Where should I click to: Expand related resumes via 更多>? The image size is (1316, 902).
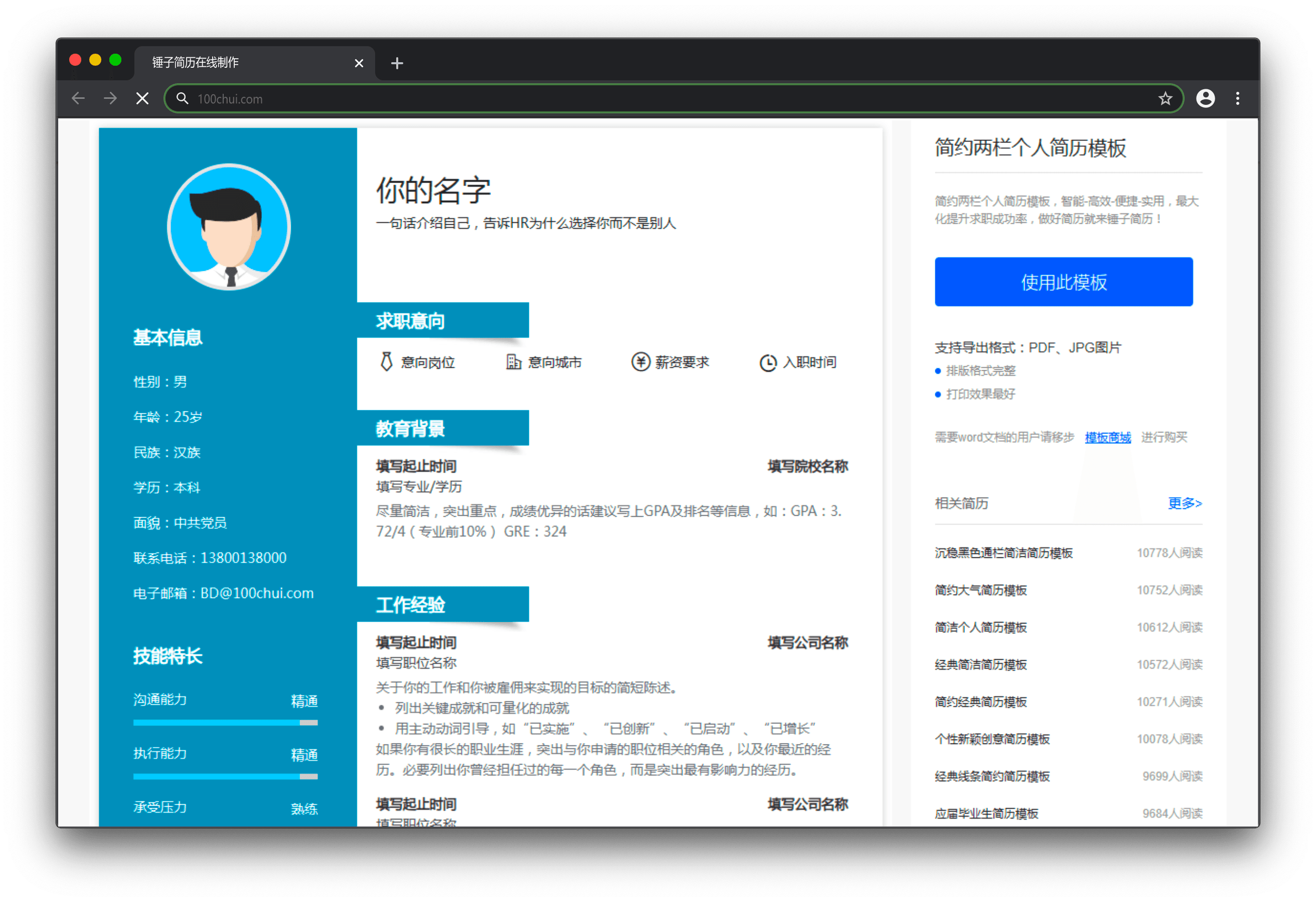tap(1184, 503)
